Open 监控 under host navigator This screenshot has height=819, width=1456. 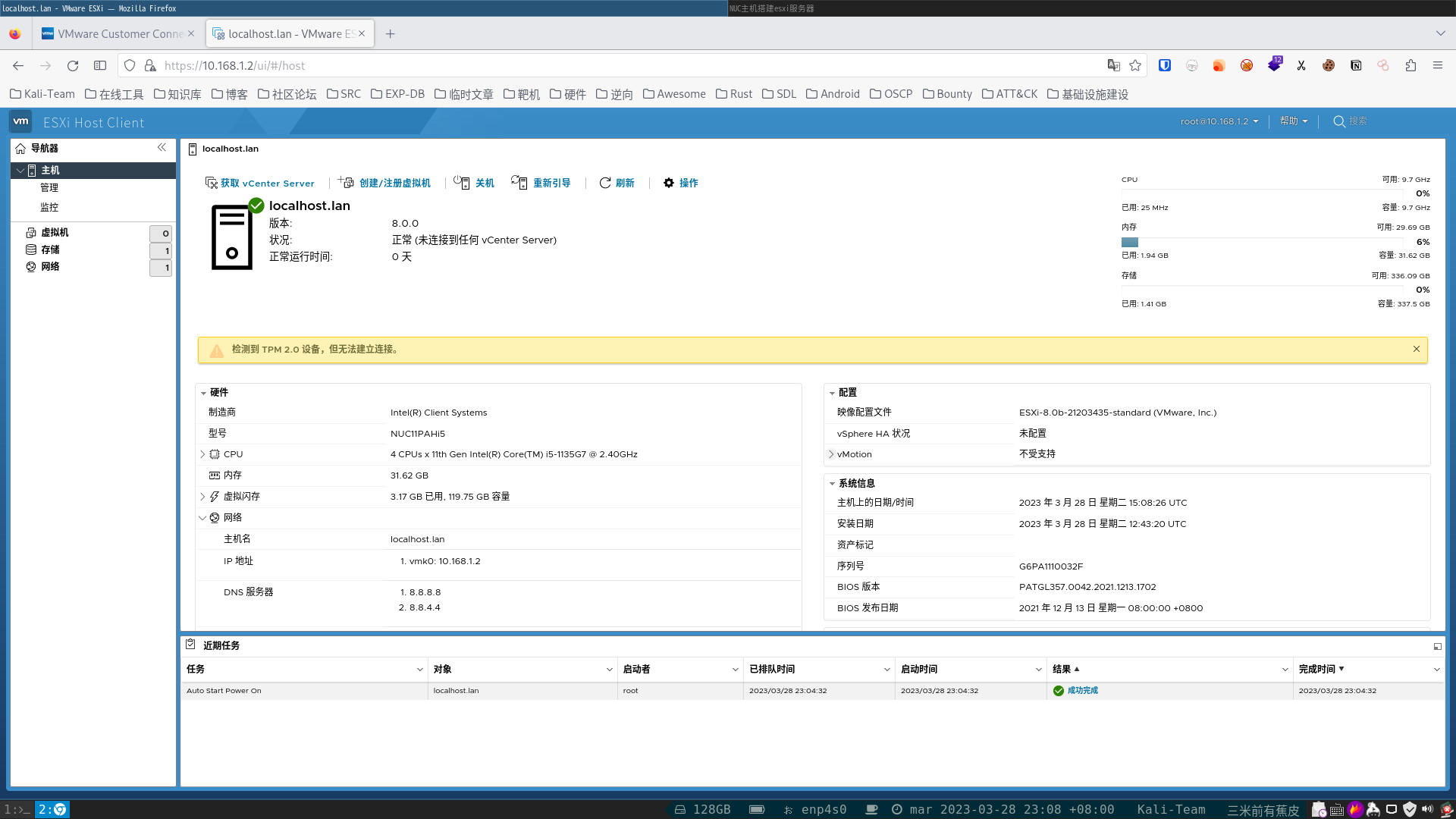(x=49, y=207)
